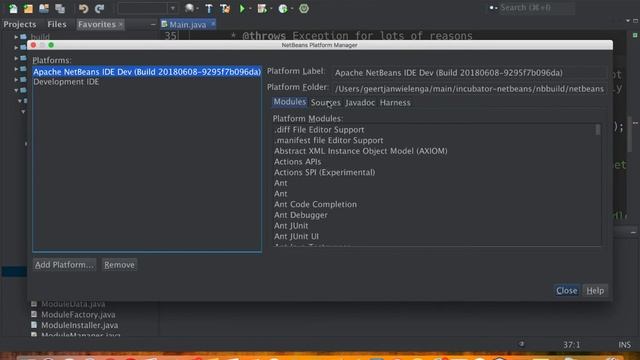This screenshot has height=360, width=640.
Task: Select the Main.java editor tab
Action: (188, 24)
